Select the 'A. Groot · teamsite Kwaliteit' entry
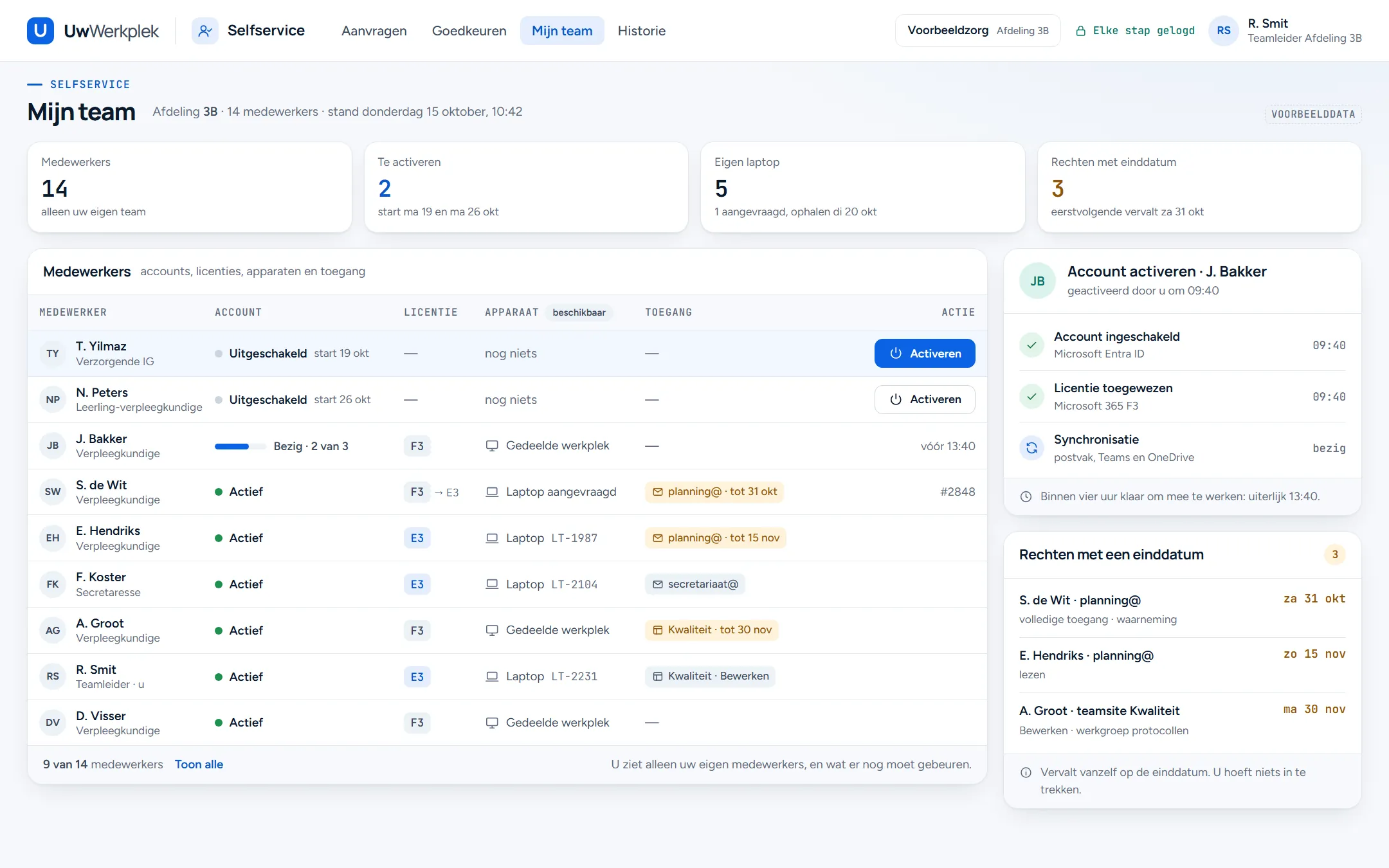The height and width of the screenshot is (868, 1389). (1182, 720)
